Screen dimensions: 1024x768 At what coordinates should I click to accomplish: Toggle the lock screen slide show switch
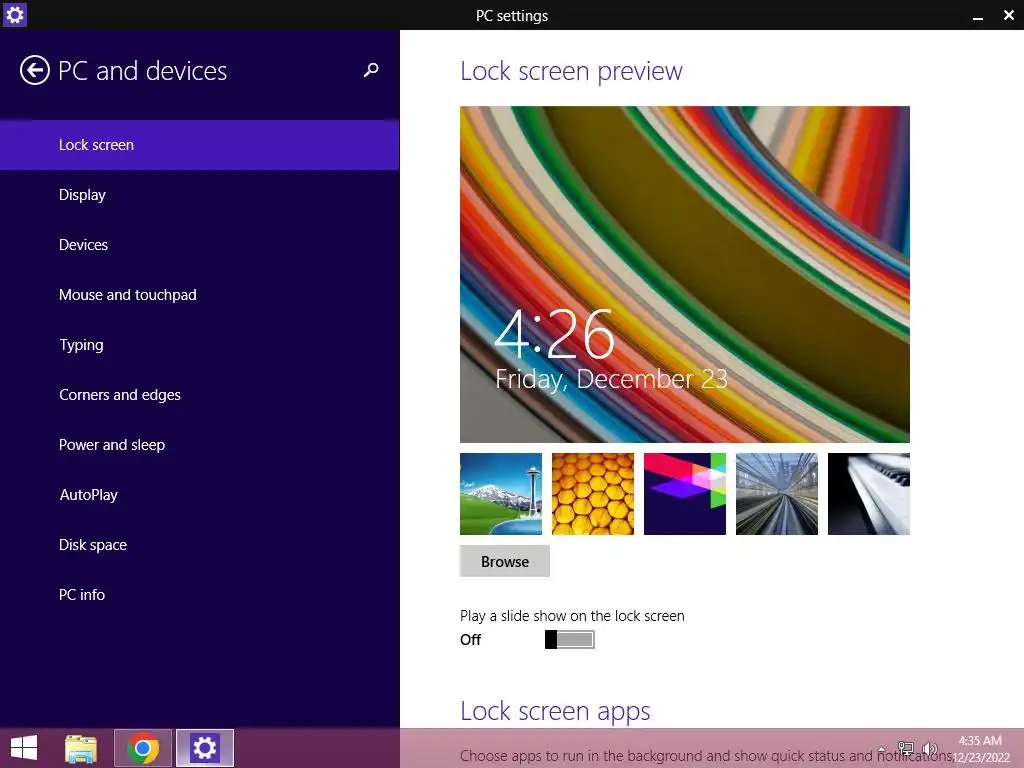click(569, 639)
